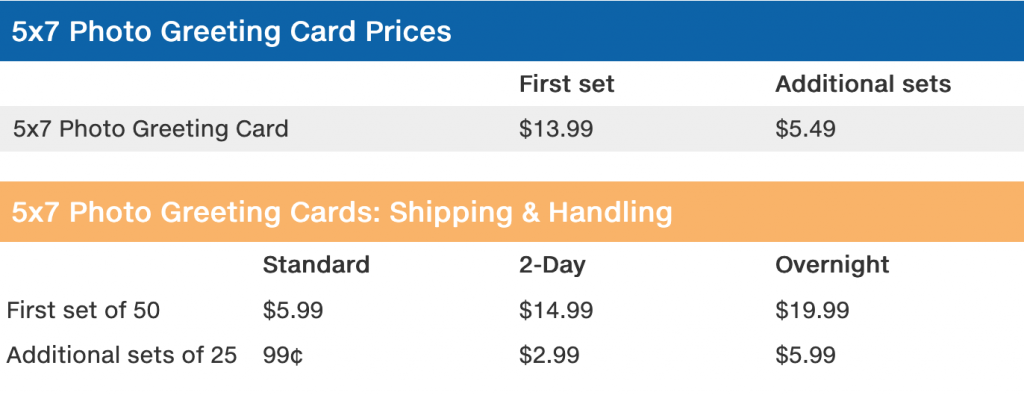Select the Overnight shipping column heading
This screenshot has width=1024, height=395.
click(x=832, y=265)
